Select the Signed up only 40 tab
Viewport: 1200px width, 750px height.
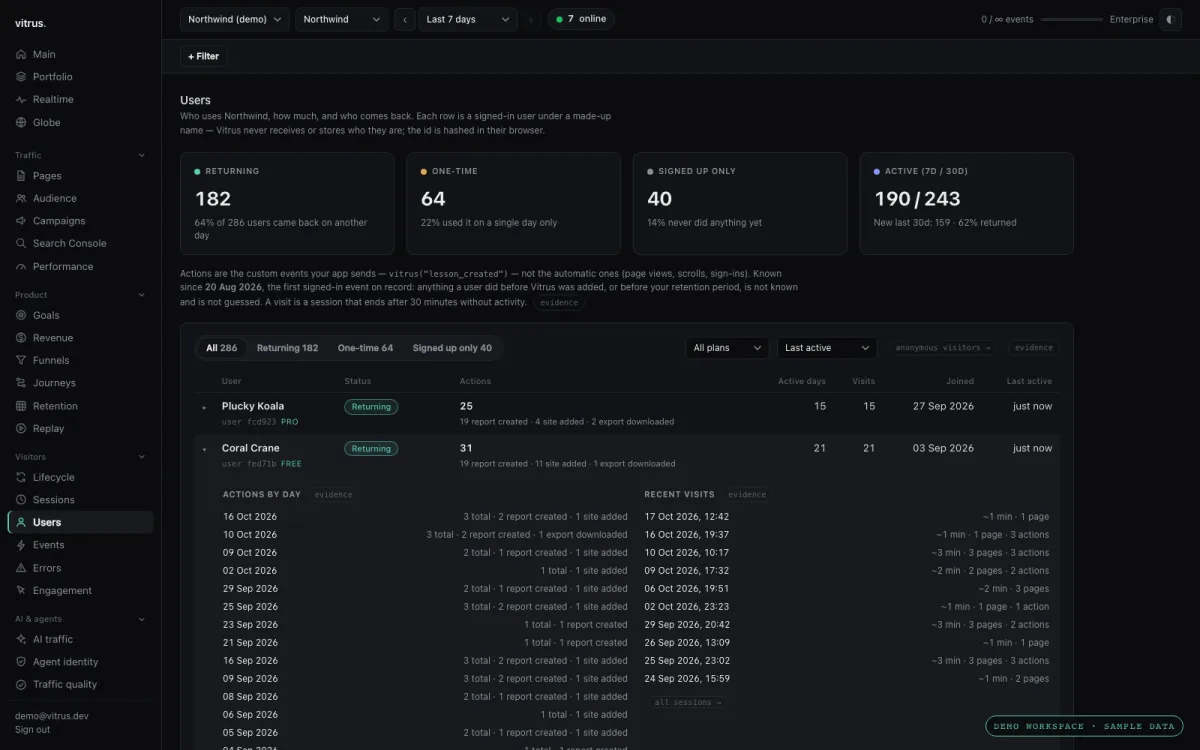pos(452,348)
